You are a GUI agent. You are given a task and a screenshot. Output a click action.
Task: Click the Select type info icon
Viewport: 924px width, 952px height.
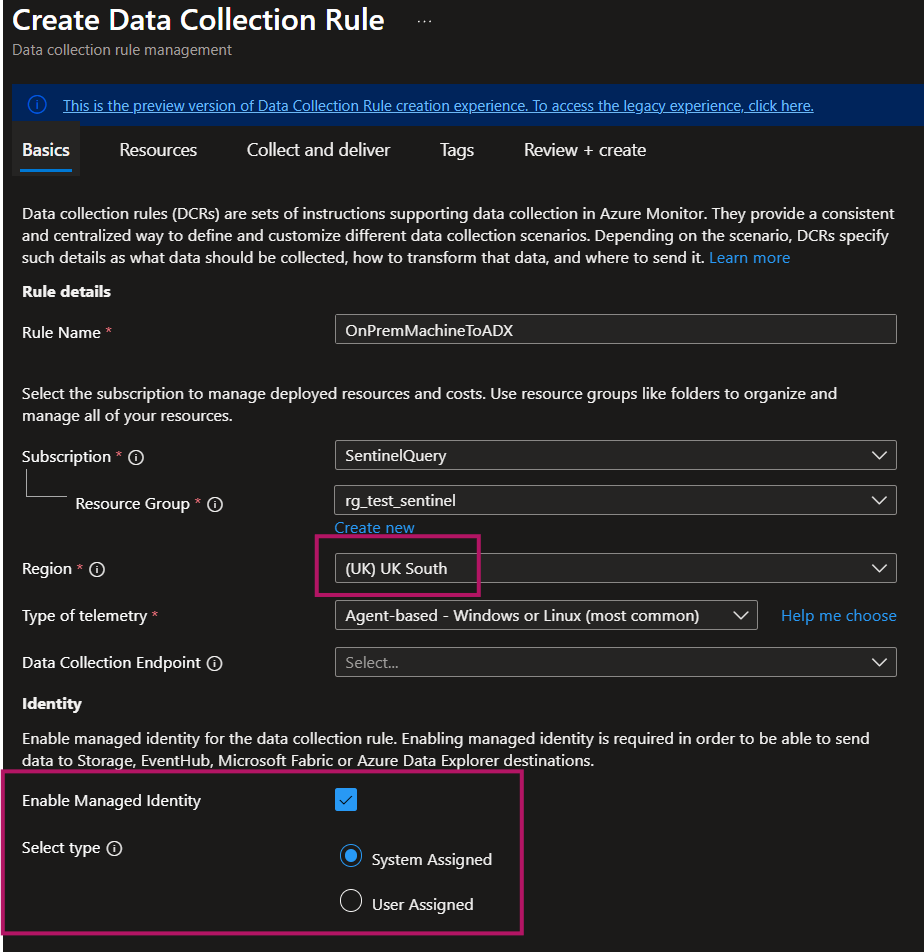click(x=114, y=848)
